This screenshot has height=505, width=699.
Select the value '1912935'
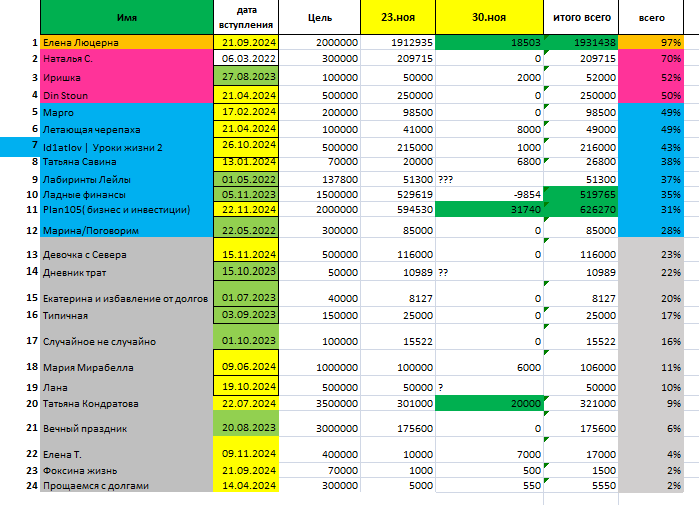click(x=398, y=42)
